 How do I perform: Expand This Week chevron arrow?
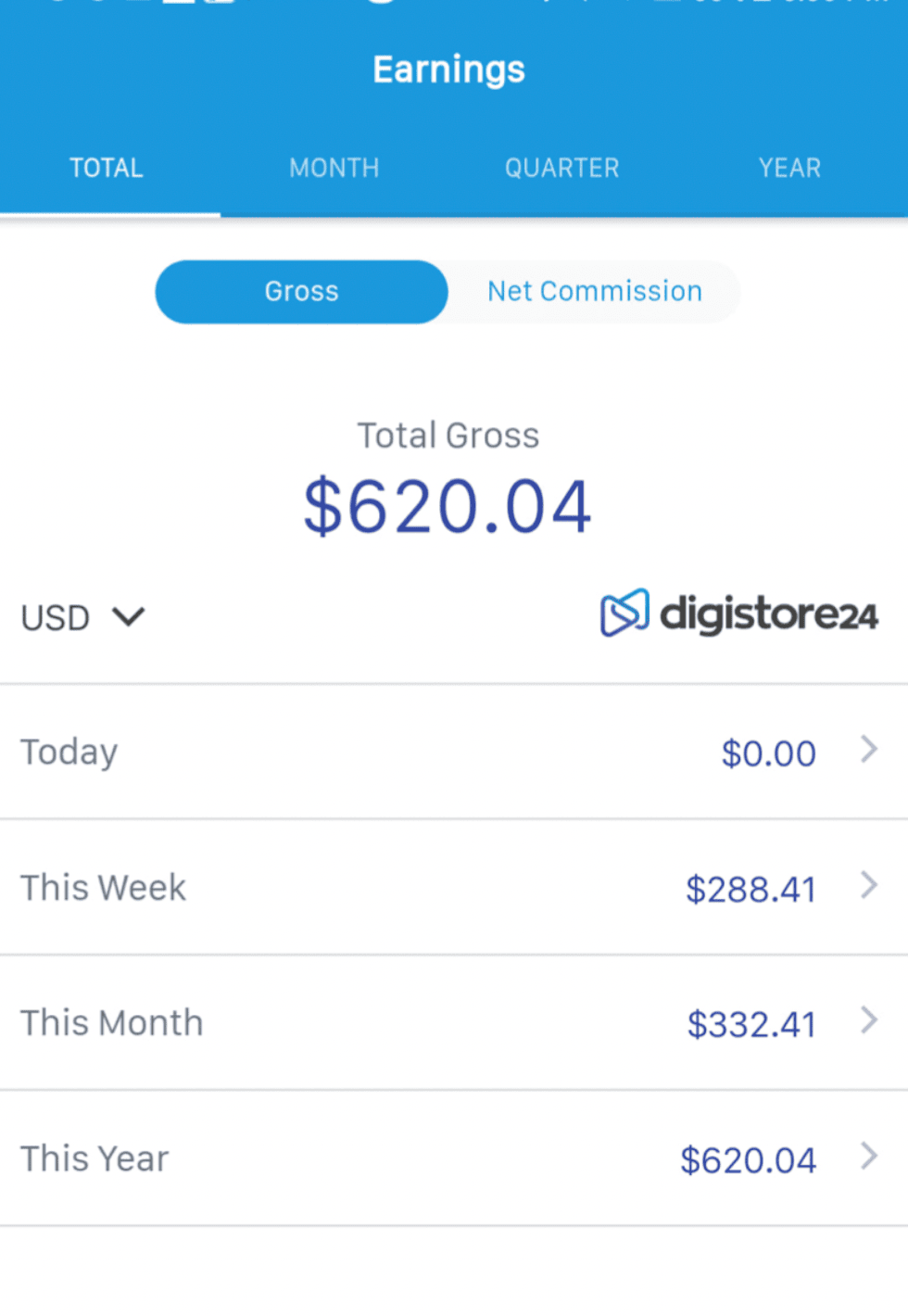(x=868, y=885)
